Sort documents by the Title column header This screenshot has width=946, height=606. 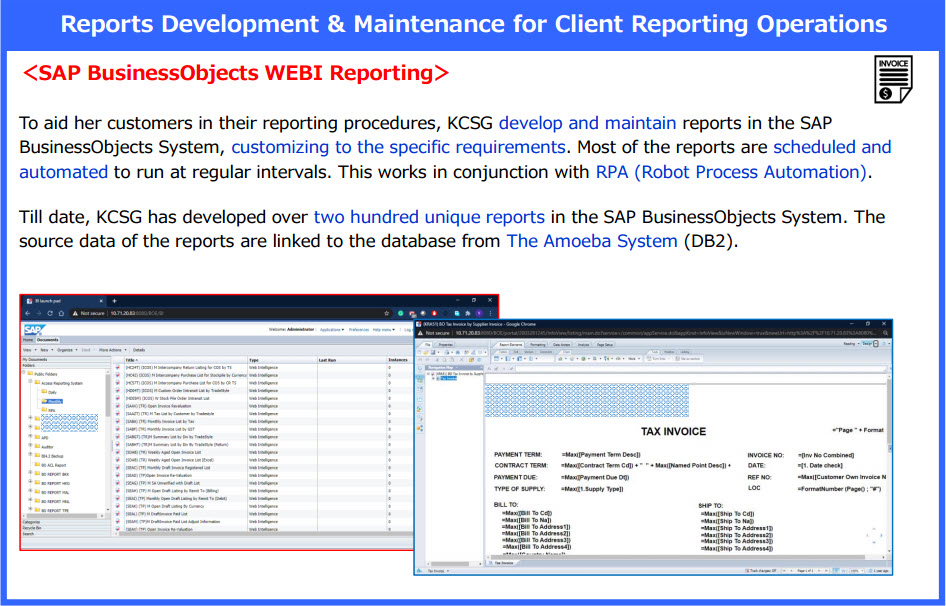click(131, 360)
